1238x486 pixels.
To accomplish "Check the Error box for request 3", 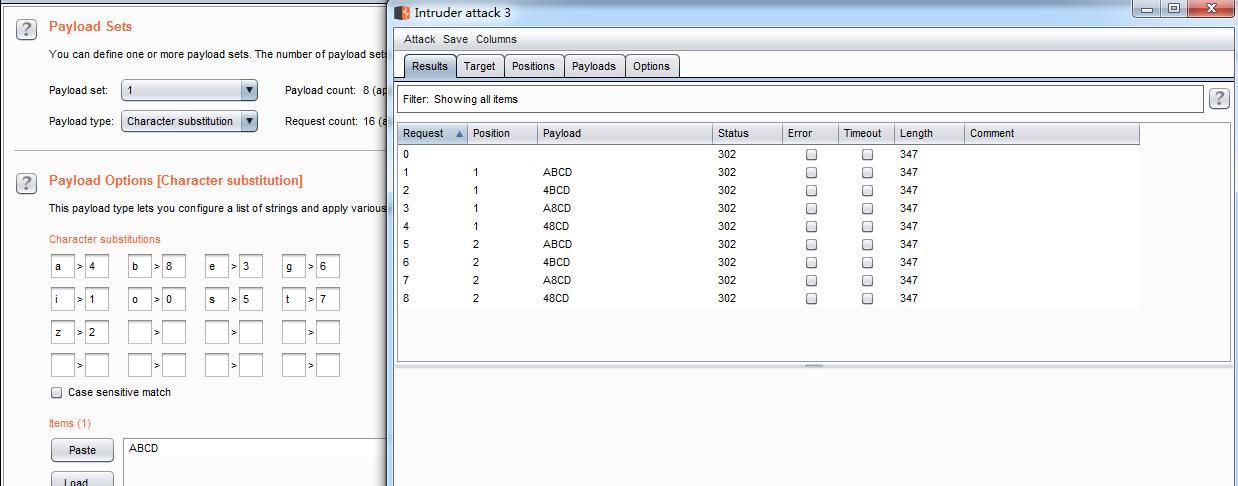I will [812, 209].
